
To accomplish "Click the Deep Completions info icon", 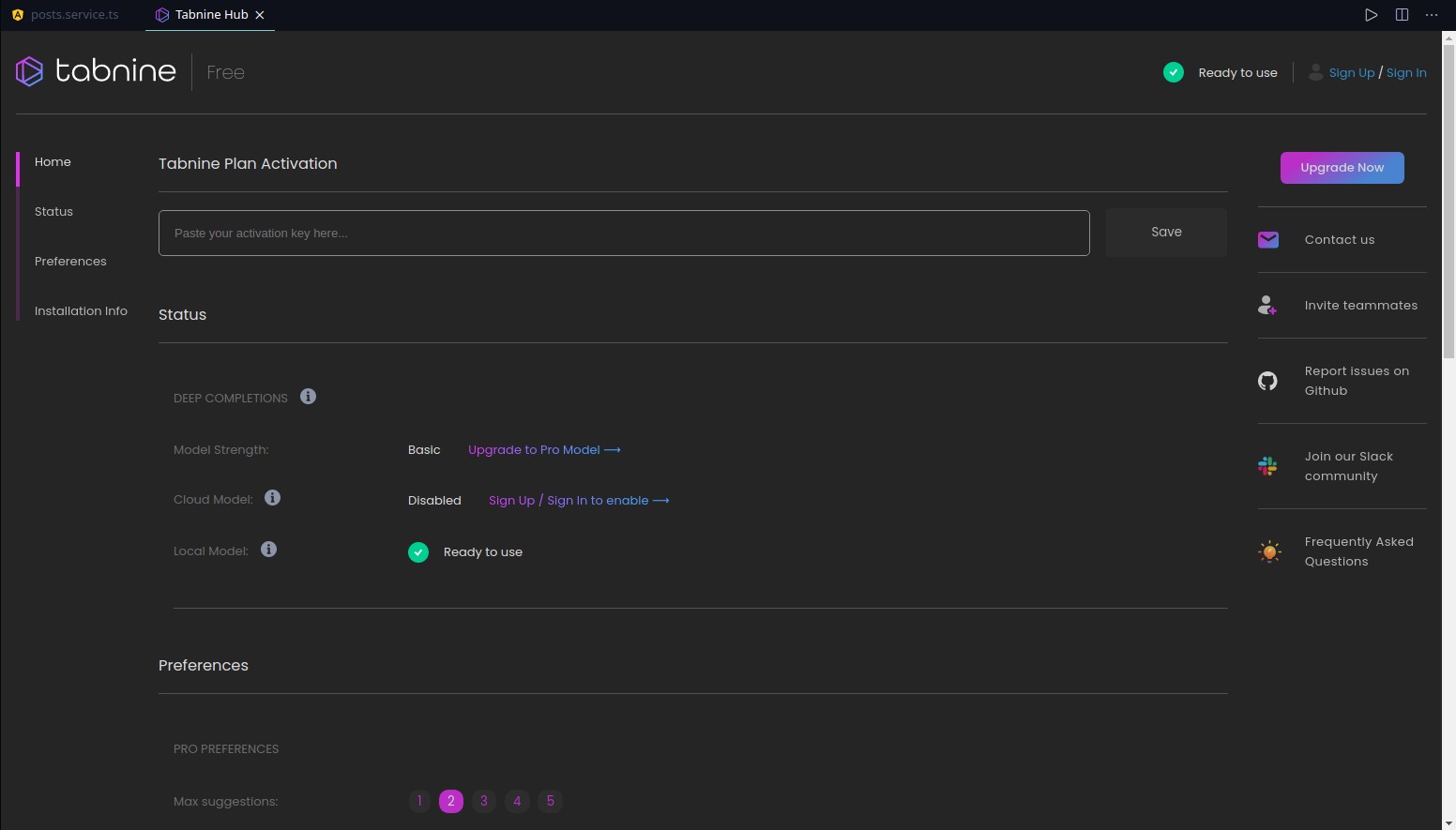I will coord(308,397).
